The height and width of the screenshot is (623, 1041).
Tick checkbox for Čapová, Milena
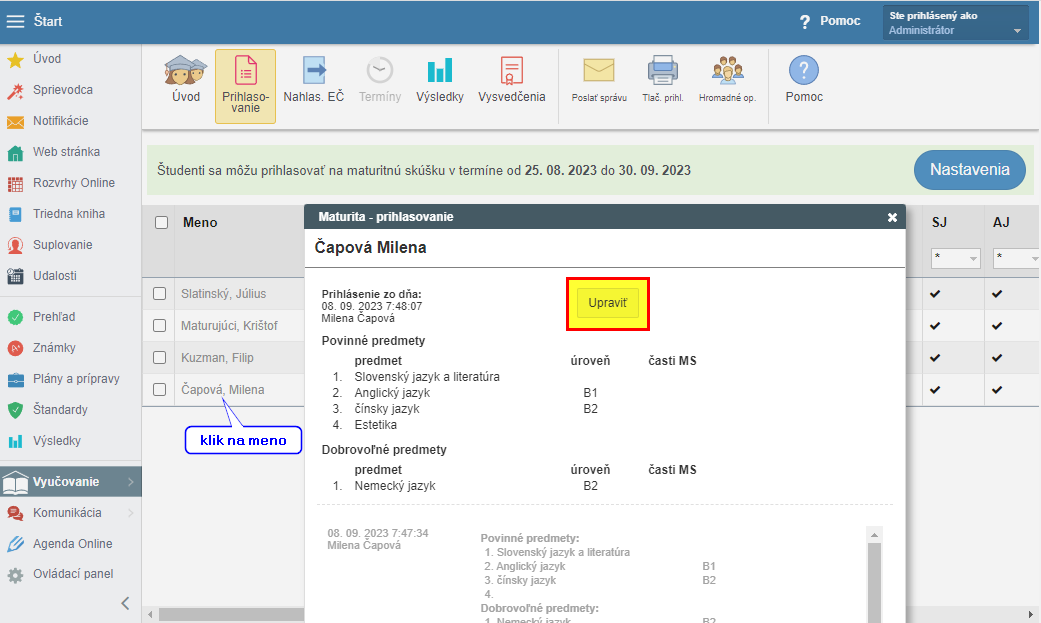click(x=159, y=389)
